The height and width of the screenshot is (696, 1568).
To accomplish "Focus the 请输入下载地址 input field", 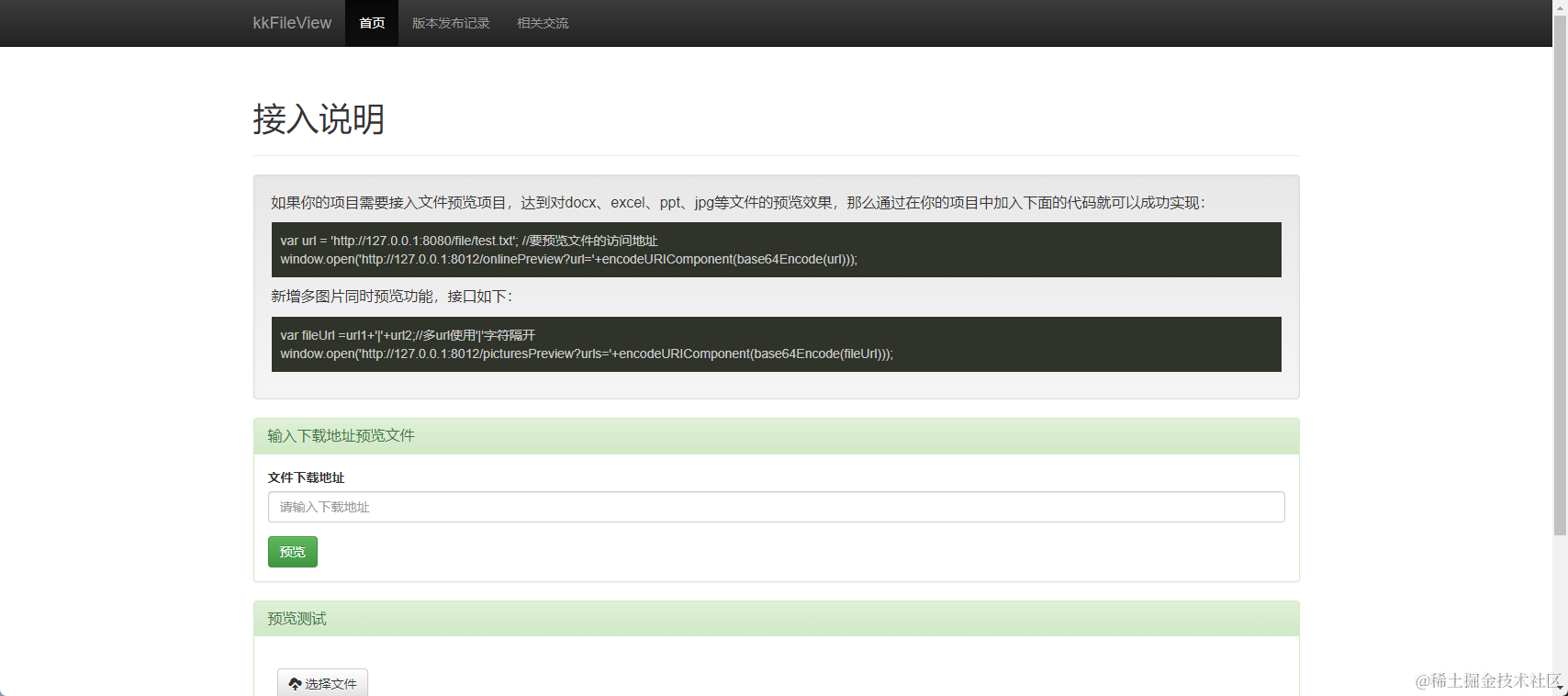I will 776,507.
